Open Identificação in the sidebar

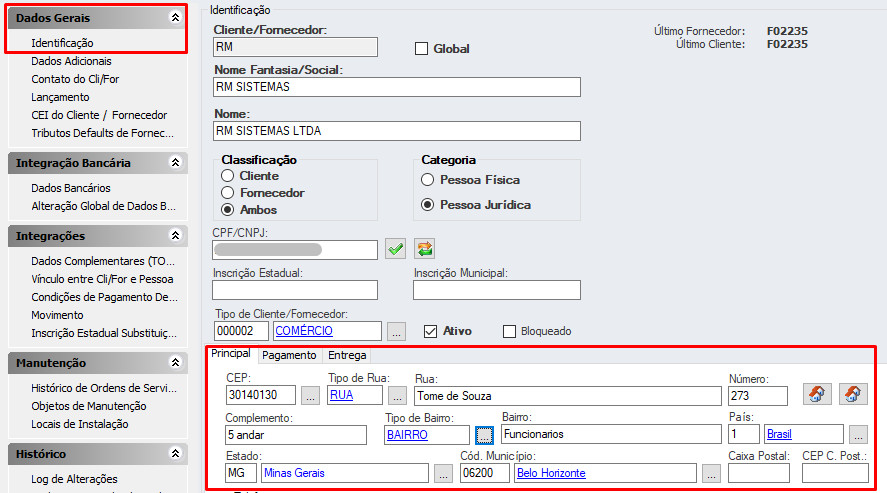point(62,43)
